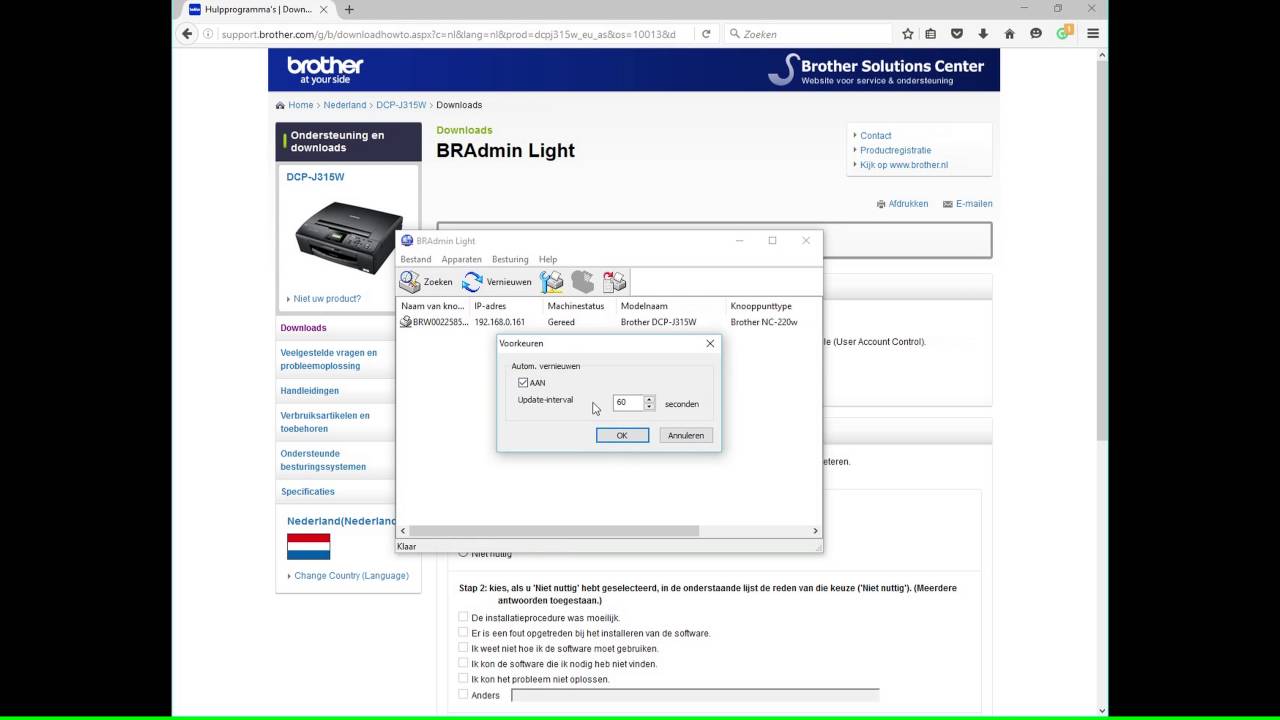Go back with Firefox back arrow
This screenshot has width=1280, height=720.
click(187, 33)
